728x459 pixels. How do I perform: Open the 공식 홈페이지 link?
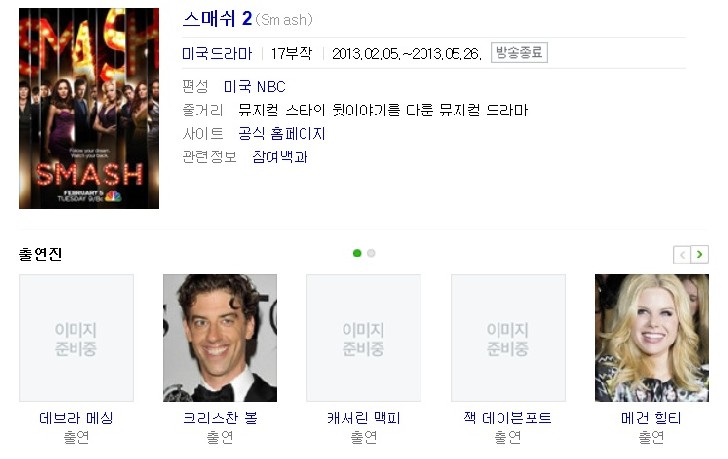point(282,133)
